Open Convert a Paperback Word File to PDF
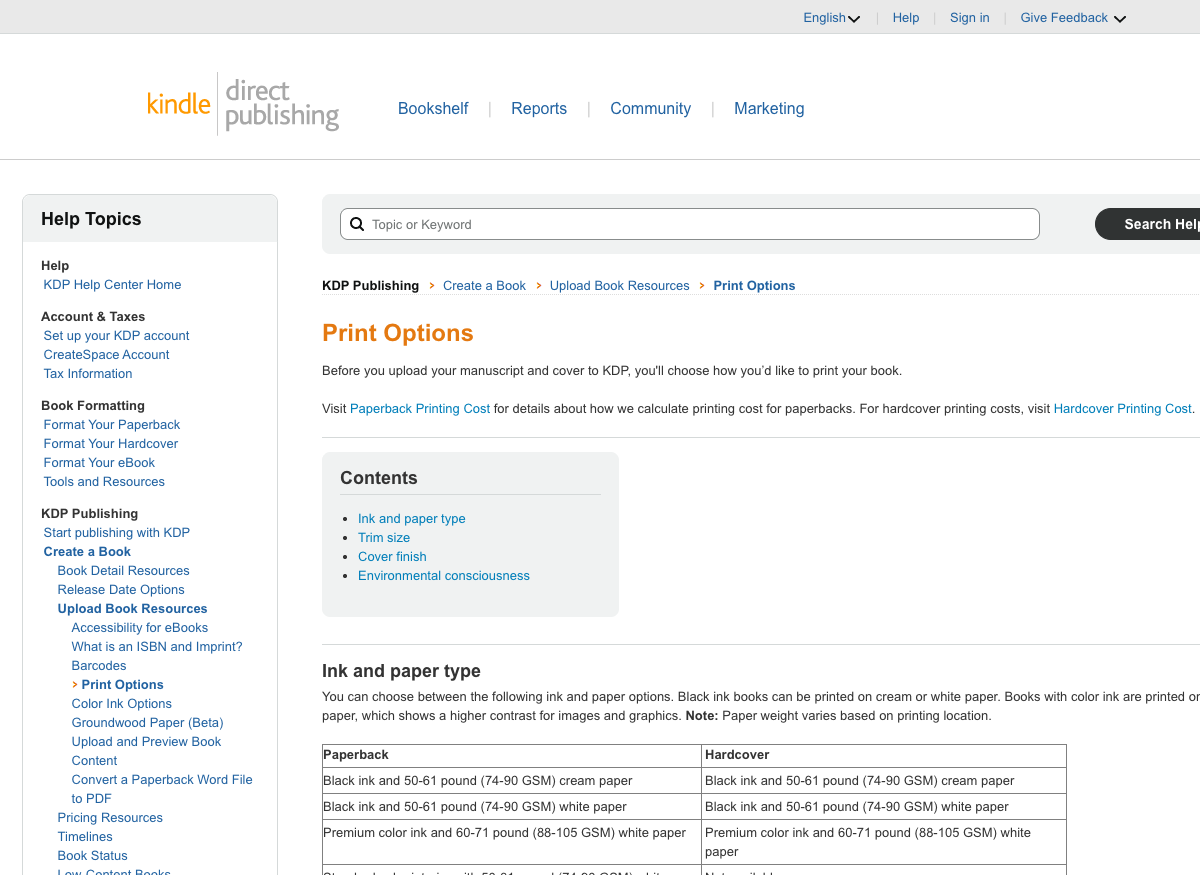 [162, 789]
